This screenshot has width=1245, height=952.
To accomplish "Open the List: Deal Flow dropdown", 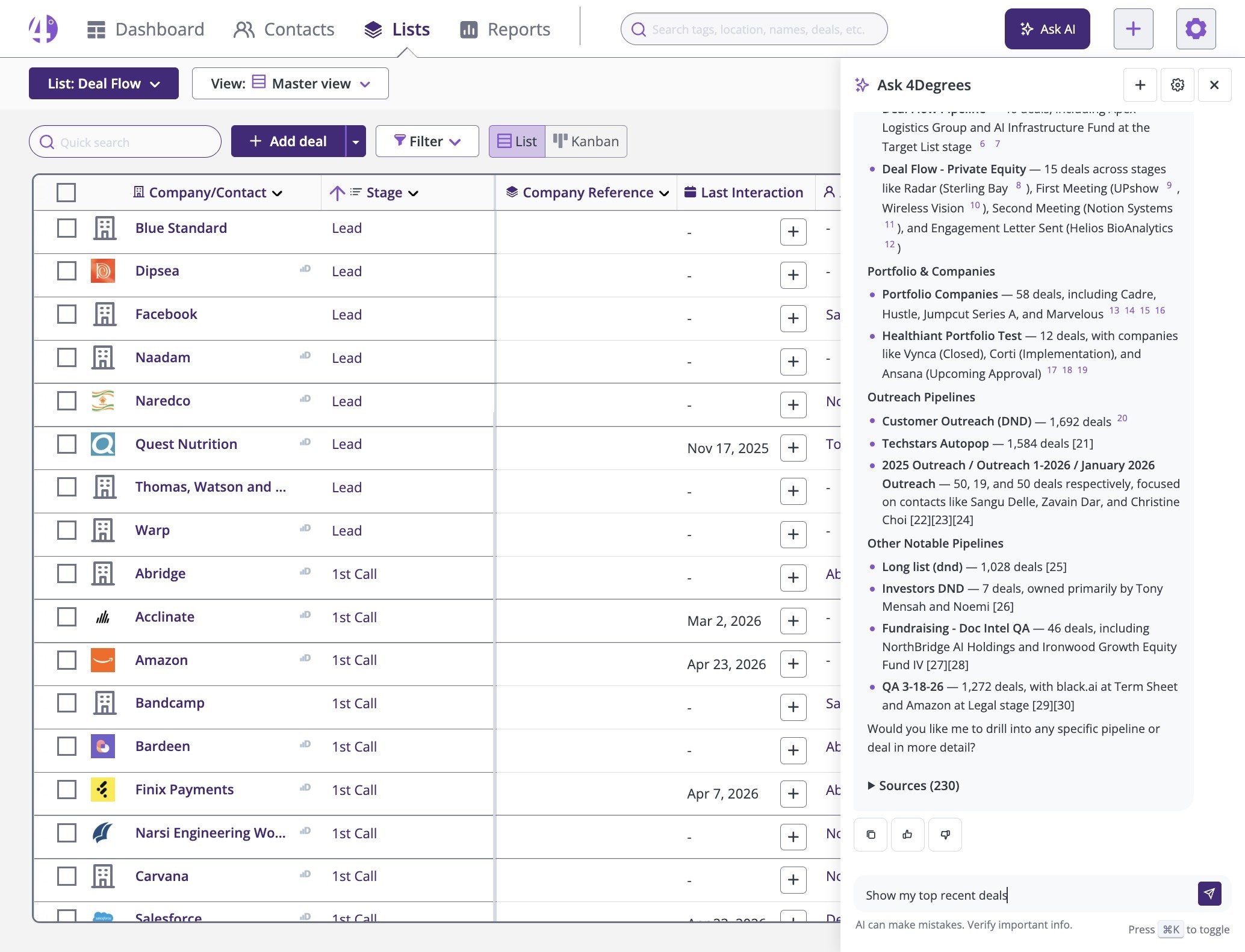I will pos(104,84).
